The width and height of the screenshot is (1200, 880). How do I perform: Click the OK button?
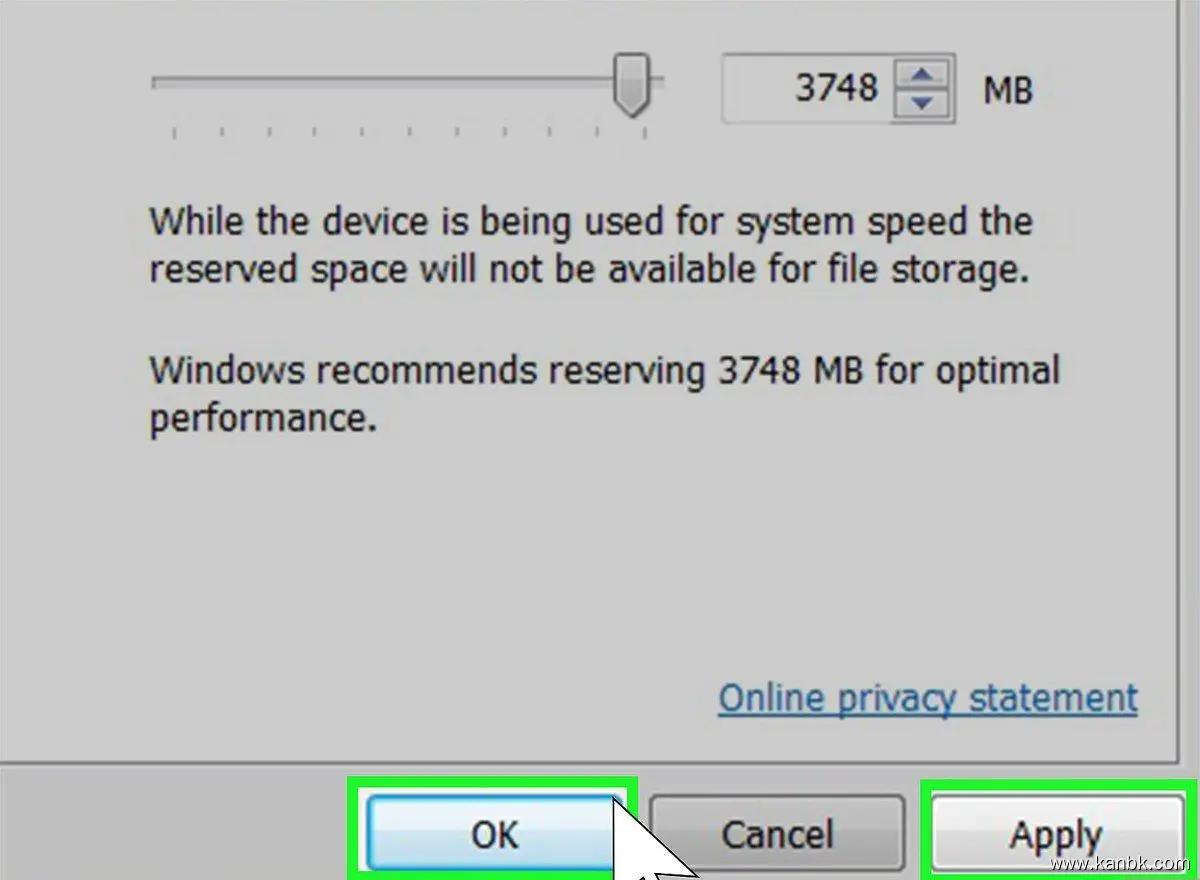[x=492, y=833]
